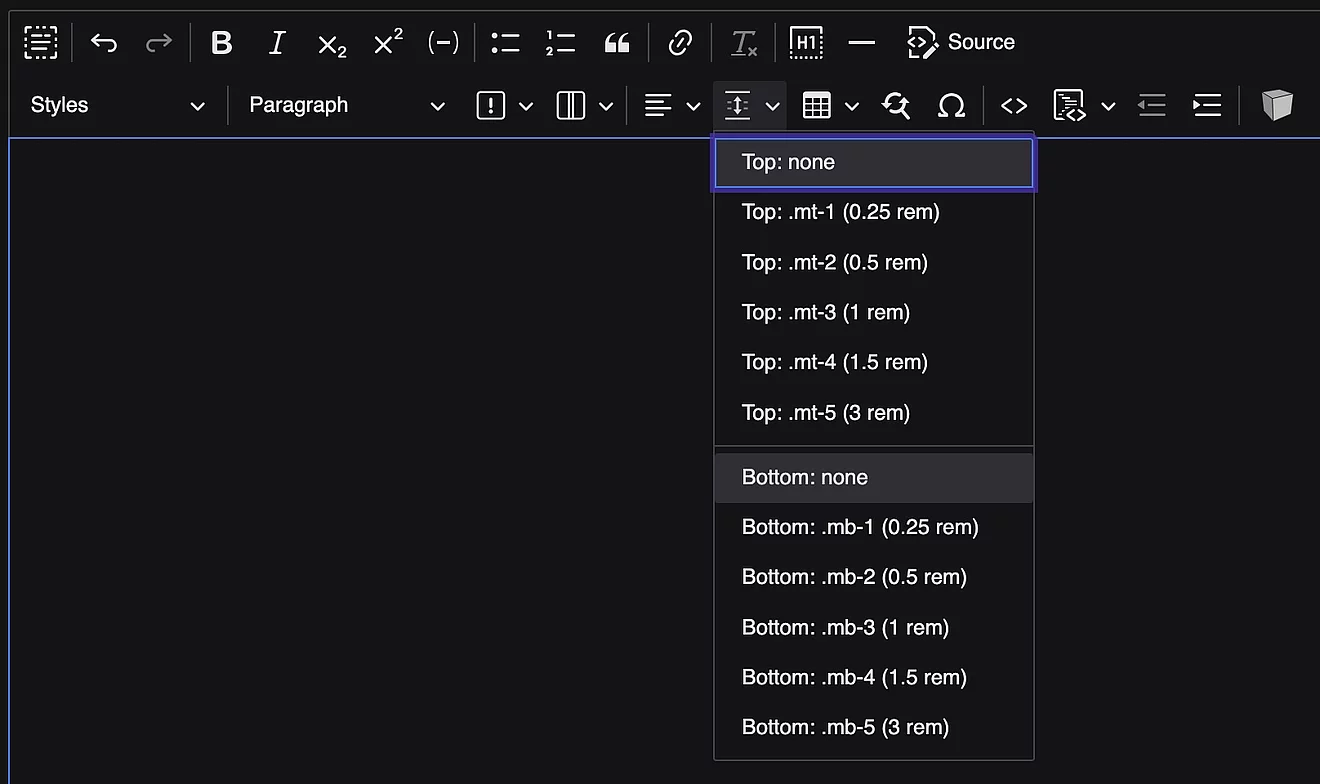Viewport: 1320px width, 784px height.
Task: Click the Undo arrow
Action: pos(104,43)
